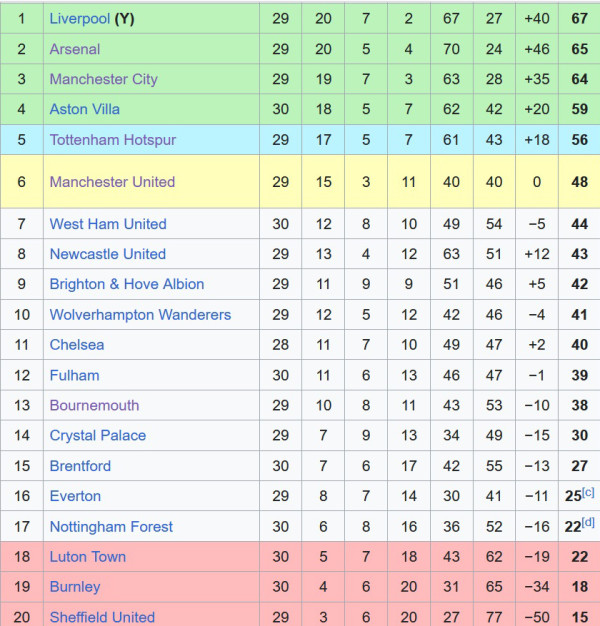The height and width of the screenshot is (626, 600).
Task: Click the Manchester City link
Action: pyautogui.click(x=103, y=79)
